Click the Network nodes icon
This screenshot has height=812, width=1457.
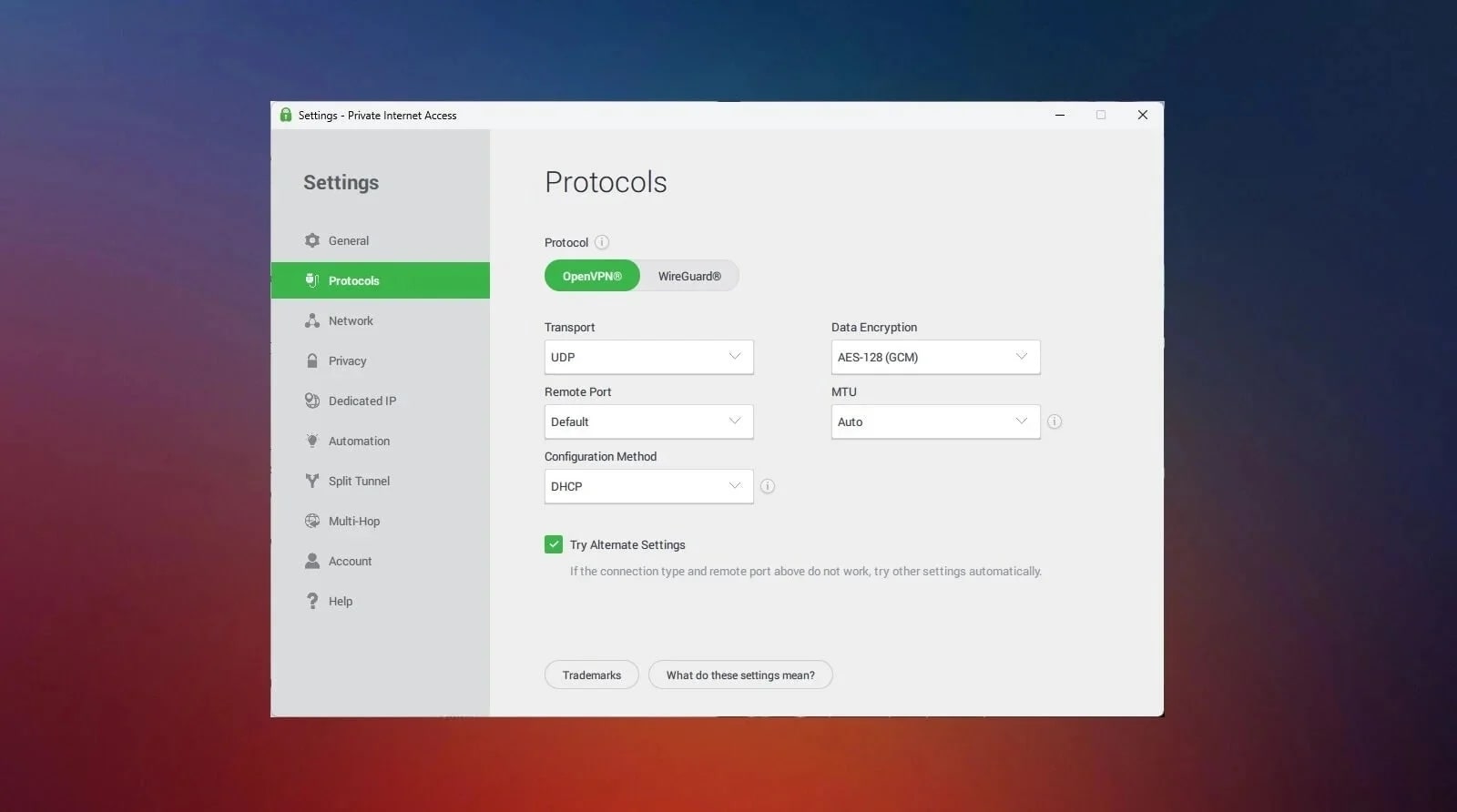click(312, 320)
